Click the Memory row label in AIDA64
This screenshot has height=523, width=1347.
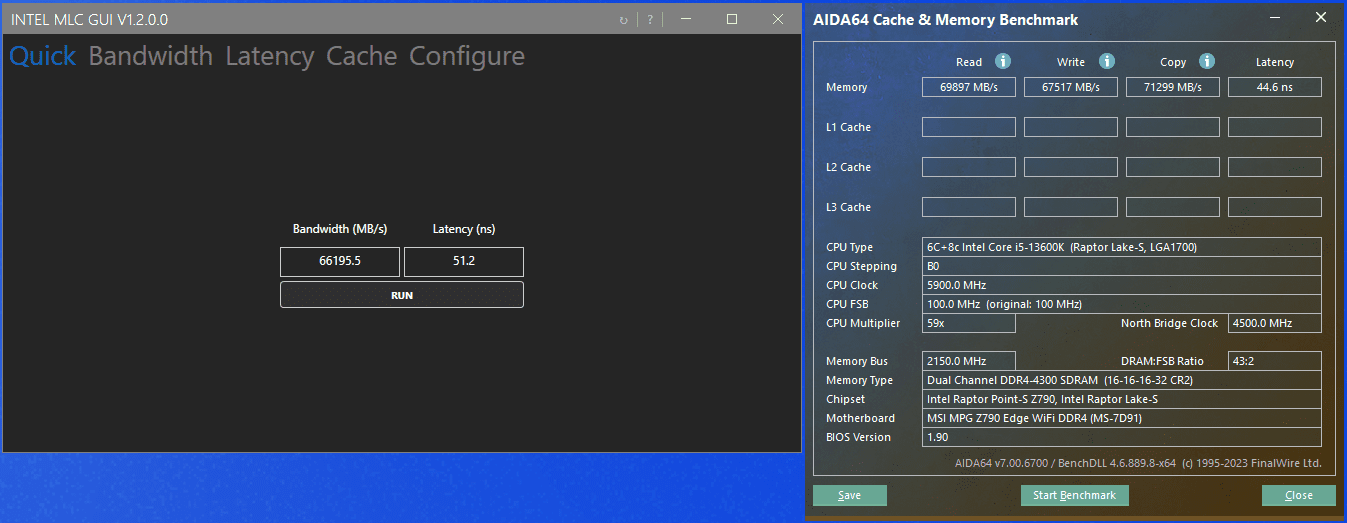point(847,87)
